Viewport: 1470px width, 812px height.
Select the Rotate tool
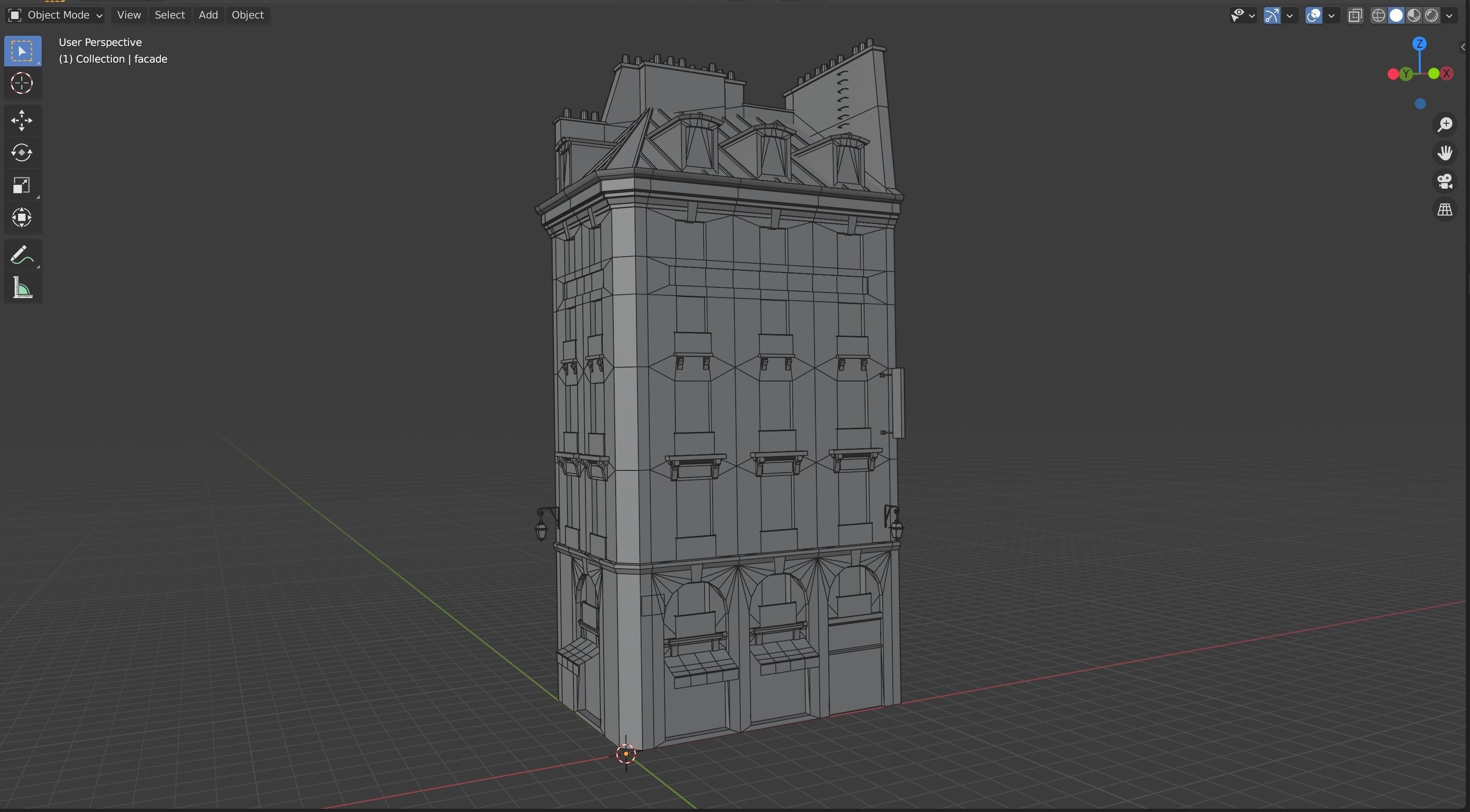tap(22, 153)
